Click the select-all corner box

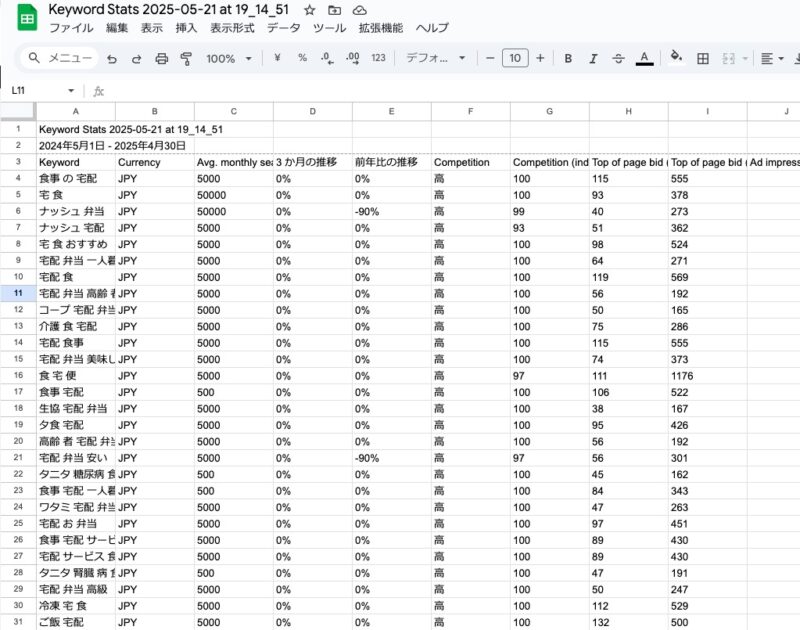tap(18, 111)
